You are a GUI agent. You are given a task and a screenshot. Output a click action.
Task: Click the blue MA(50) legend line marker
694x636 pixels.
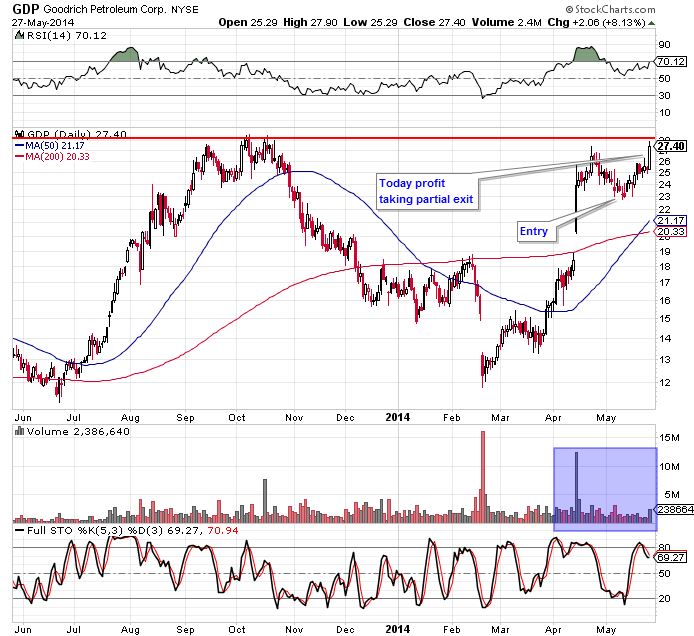click(x=19, y=145)
